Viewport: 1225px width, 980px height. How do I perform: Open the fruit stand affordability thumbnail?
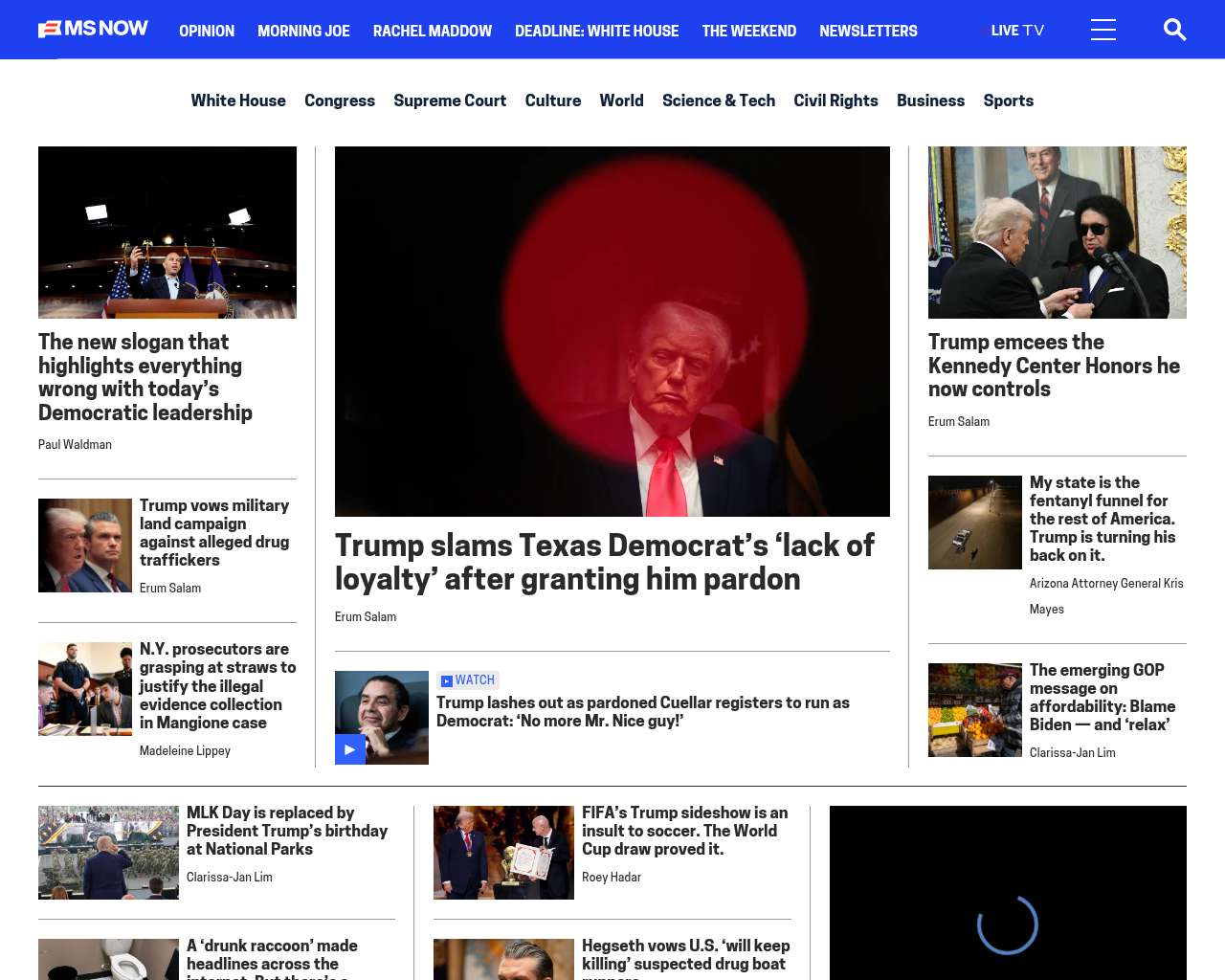974,710
